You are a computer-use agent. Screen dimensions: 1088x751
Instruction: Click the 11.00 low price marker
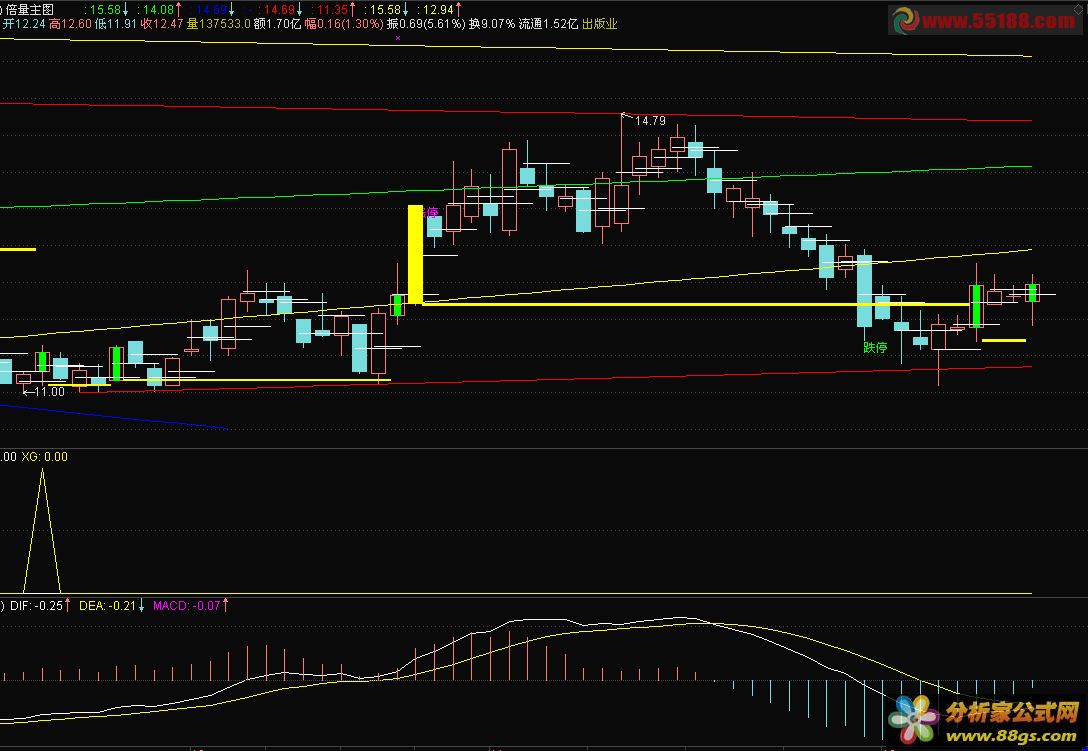(49, 391)
